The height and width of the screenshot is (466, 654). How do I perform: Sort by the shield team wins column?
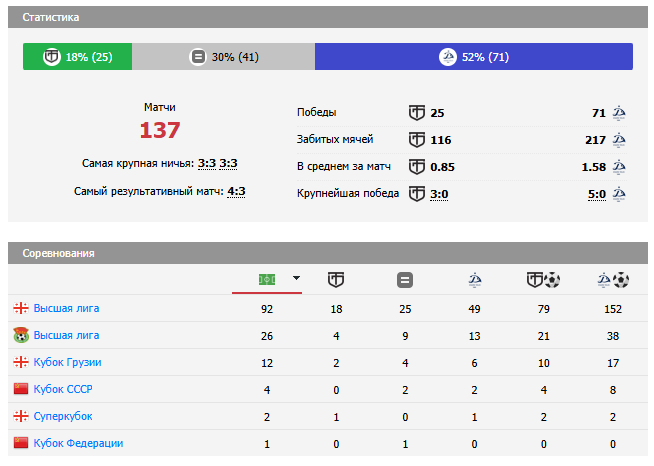tap(337, 280)
